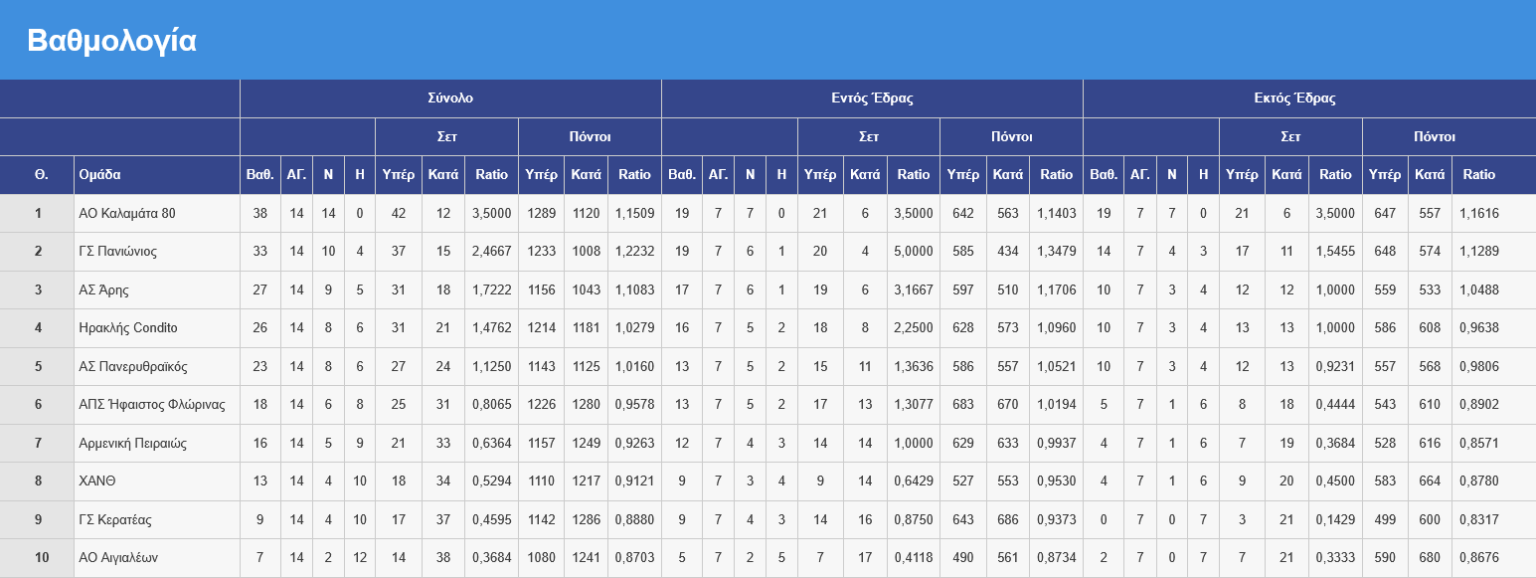
Task: Click the Ομάδα column header
Action: 100,174
